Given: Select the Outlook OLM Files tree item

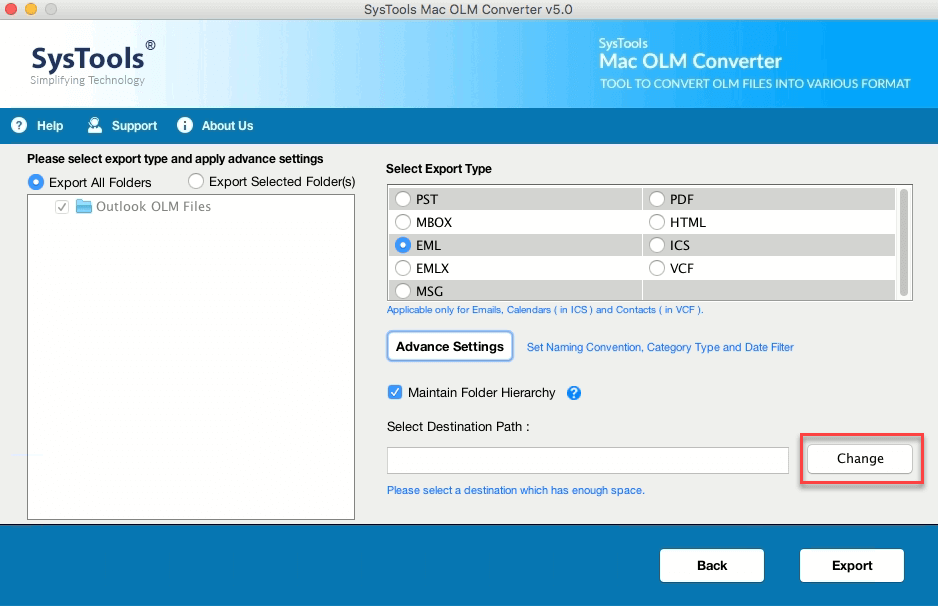Looking at the screenshot, I should coord(153,206).
